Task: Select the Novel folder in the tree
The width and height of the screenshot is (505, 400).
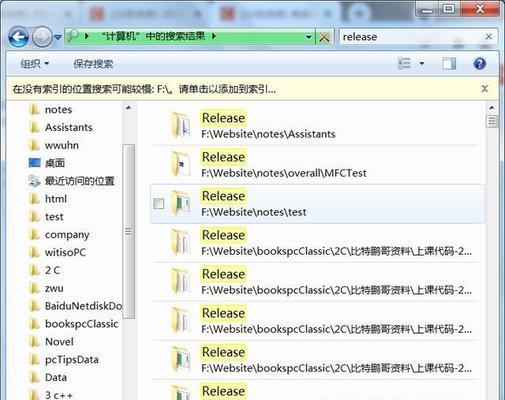Action: pyautogui.click(x=59, y=342)
